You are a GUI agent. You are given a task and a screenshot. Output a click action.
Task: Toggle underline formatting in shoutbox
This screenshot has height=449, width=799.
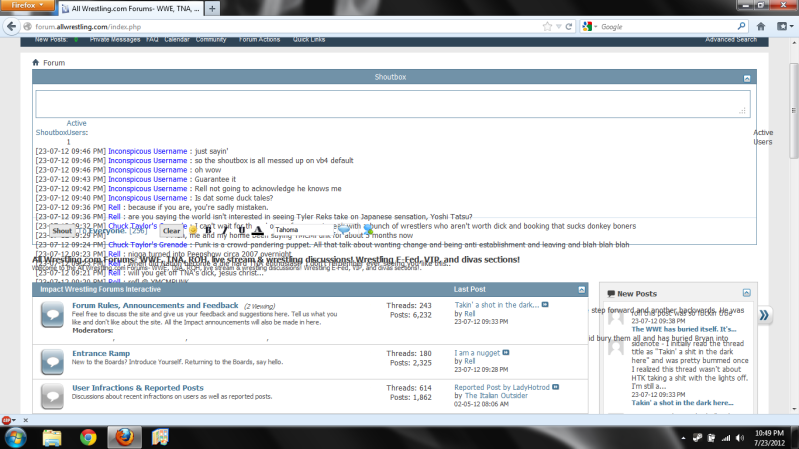[x=242, y=230]
